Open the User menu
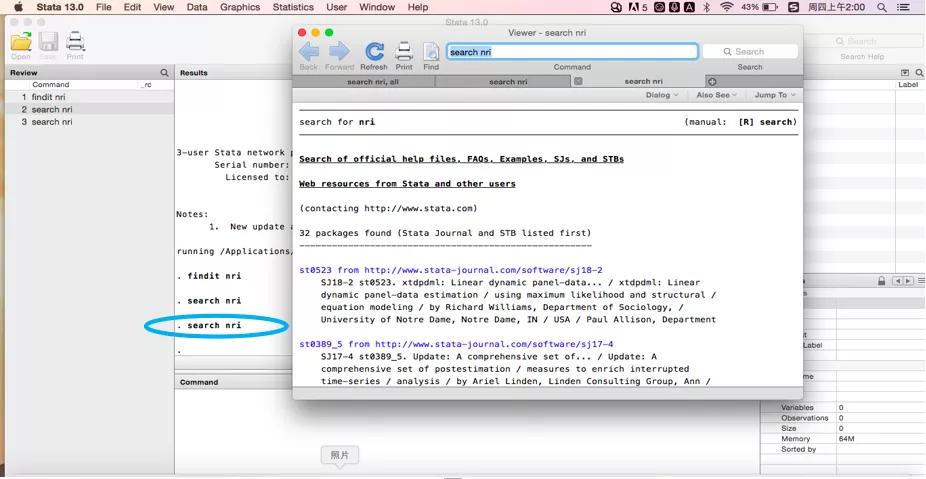The height and width of the screenshot is (479, 926). click(x=336, y=7)
